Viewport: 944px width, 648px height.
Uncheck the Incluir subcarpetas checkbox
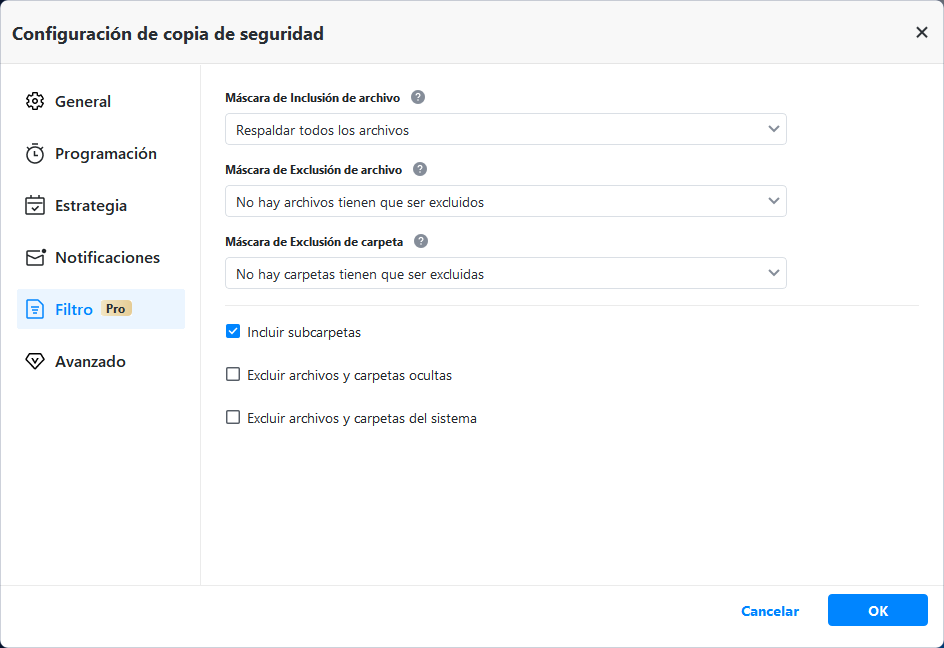(x=233, y=332)
